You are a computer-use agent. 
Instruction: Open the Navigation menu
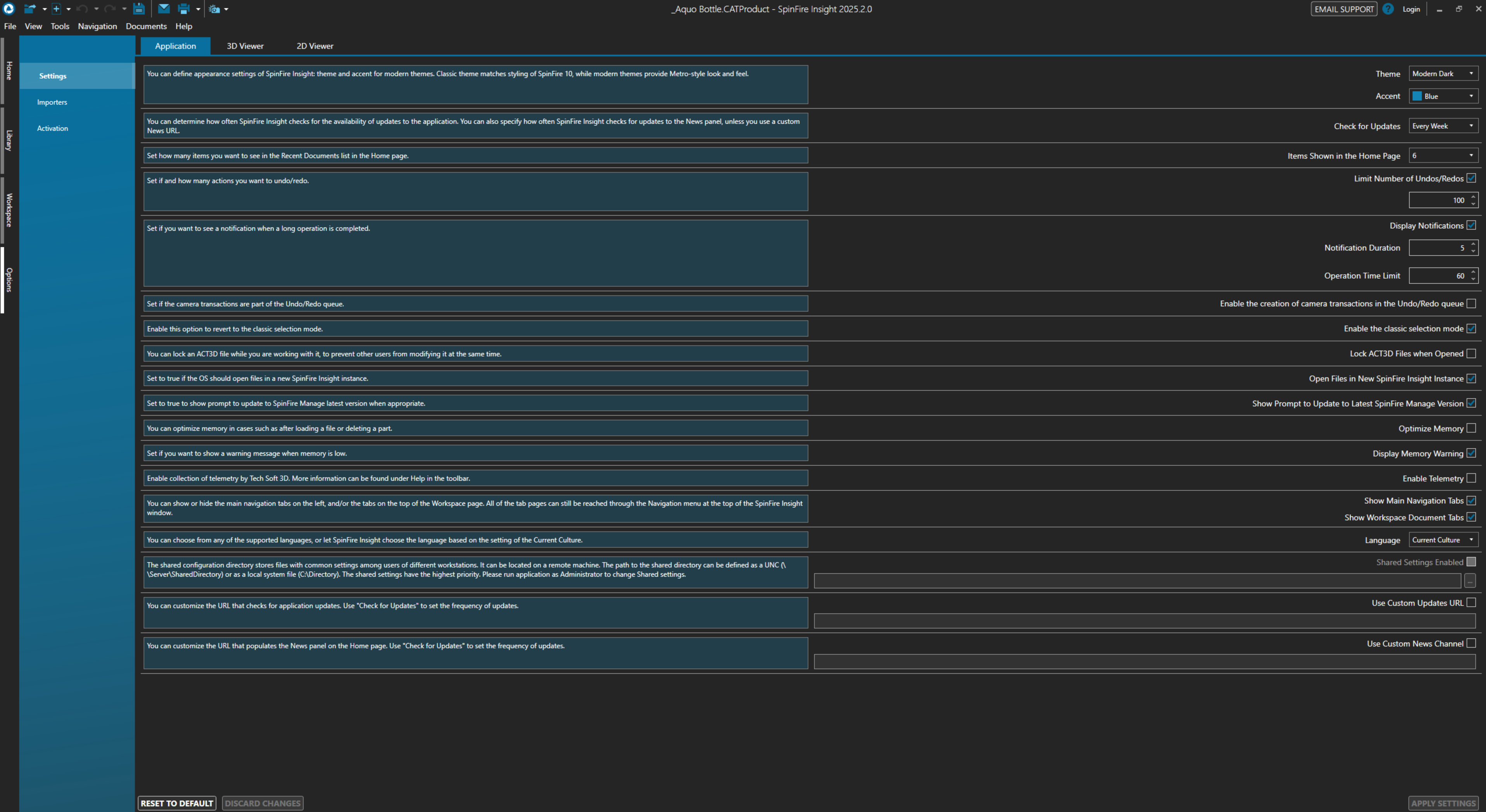[97, 26]
